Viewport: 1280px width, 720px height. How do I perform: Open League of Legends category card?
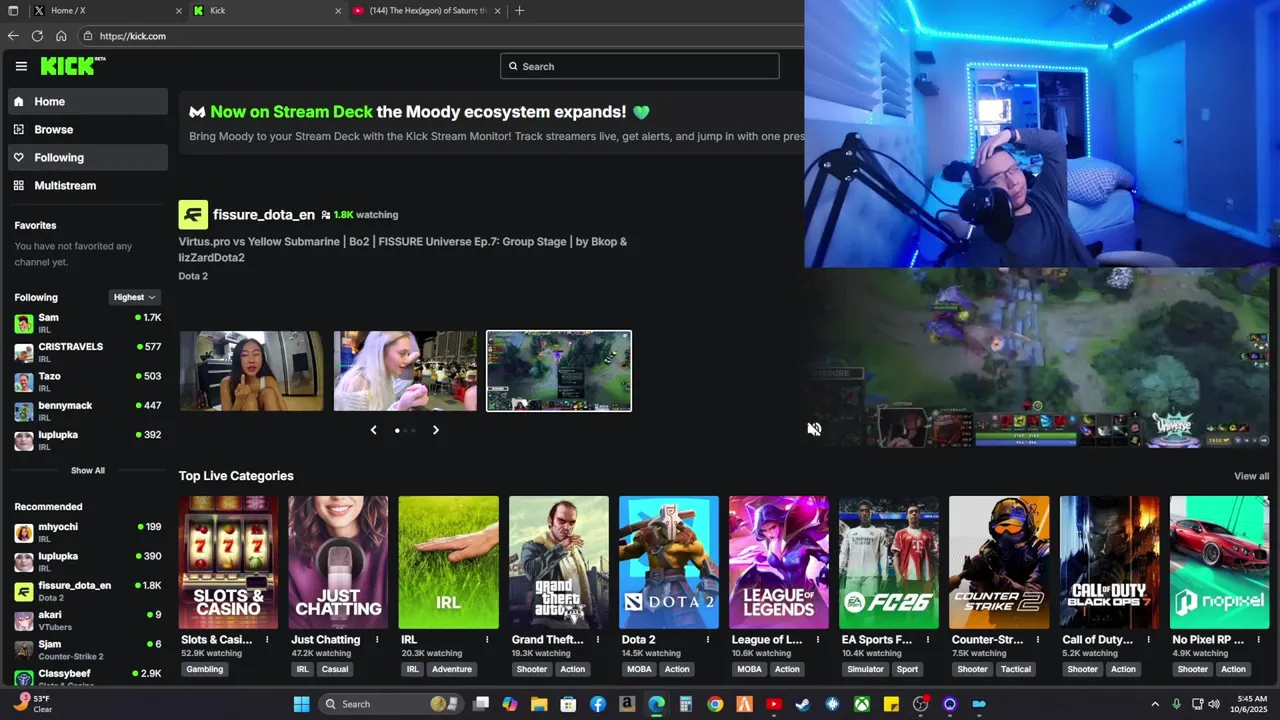click(779, 562)
